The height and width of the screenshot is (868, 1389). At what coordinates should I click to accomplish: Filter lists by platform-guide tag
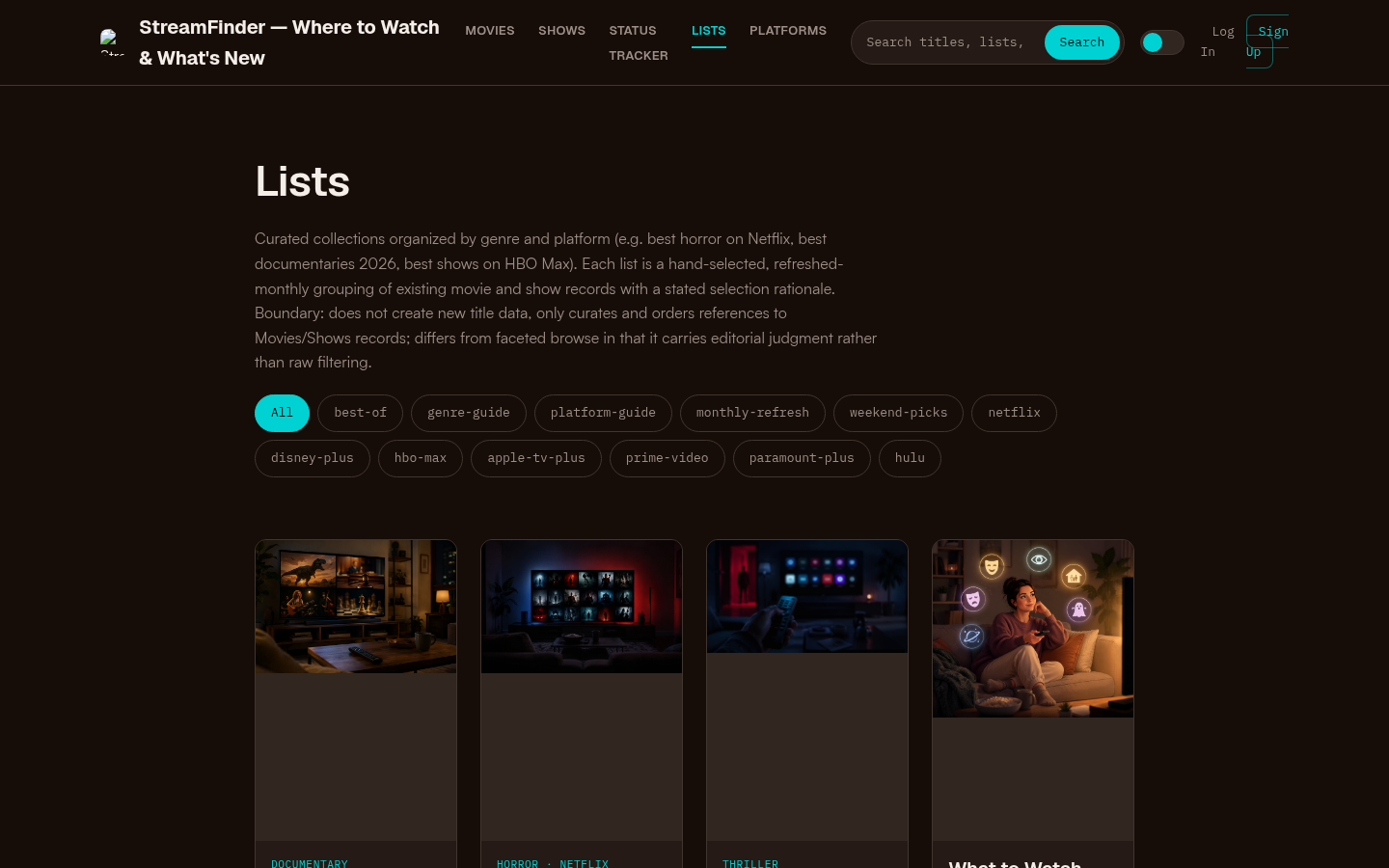pos(603,413)
